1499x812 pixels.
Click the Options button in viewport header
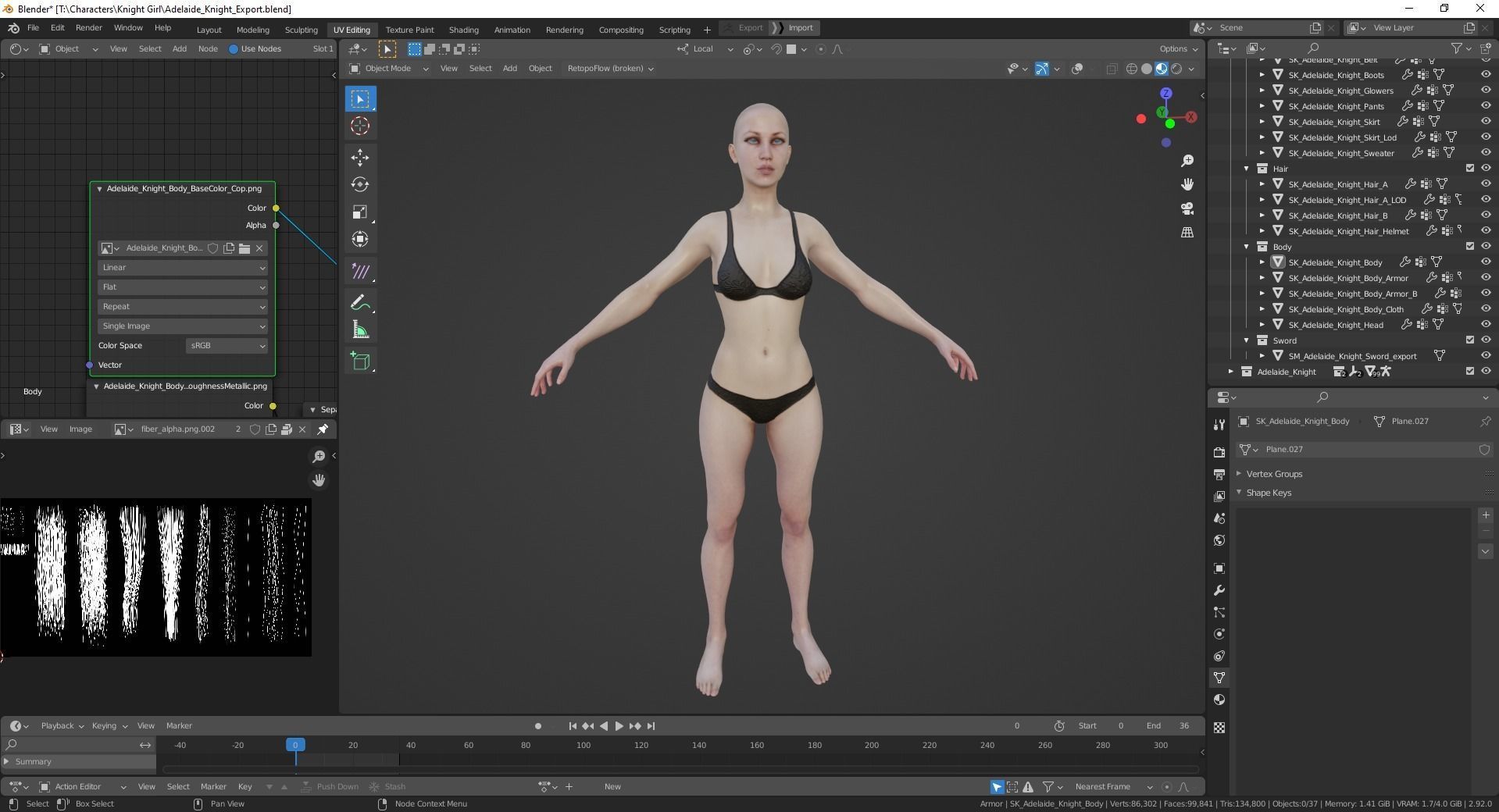[1179, 48]
